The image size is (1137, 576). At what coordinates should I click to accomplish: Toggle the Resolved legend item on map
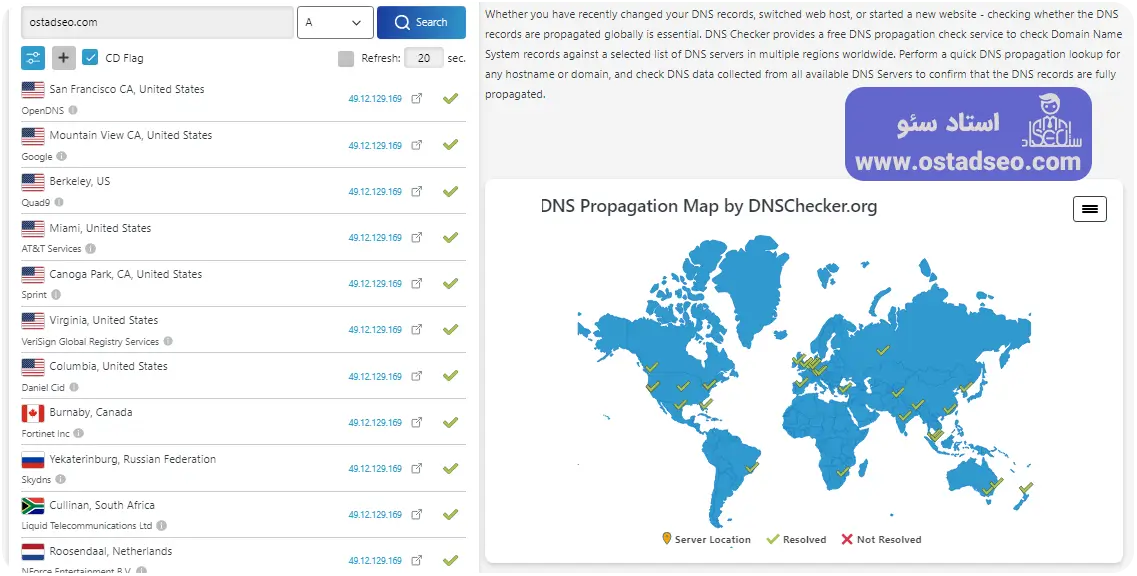pos(797,540)
